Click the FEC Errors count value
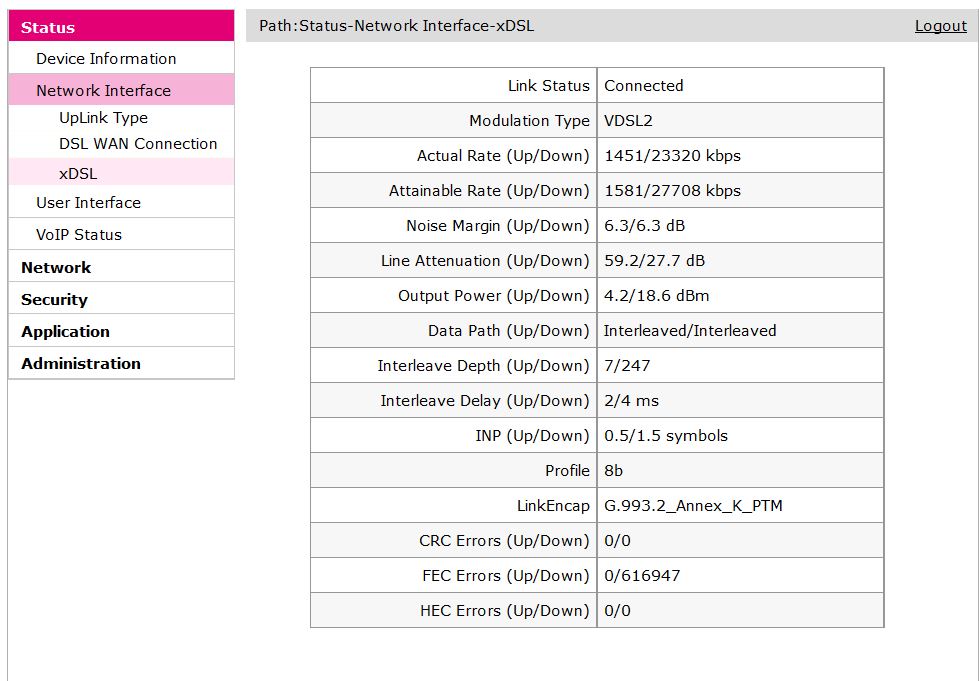This screenshot has width=979, height=681. pyautogui.click(x=642, y=576)
